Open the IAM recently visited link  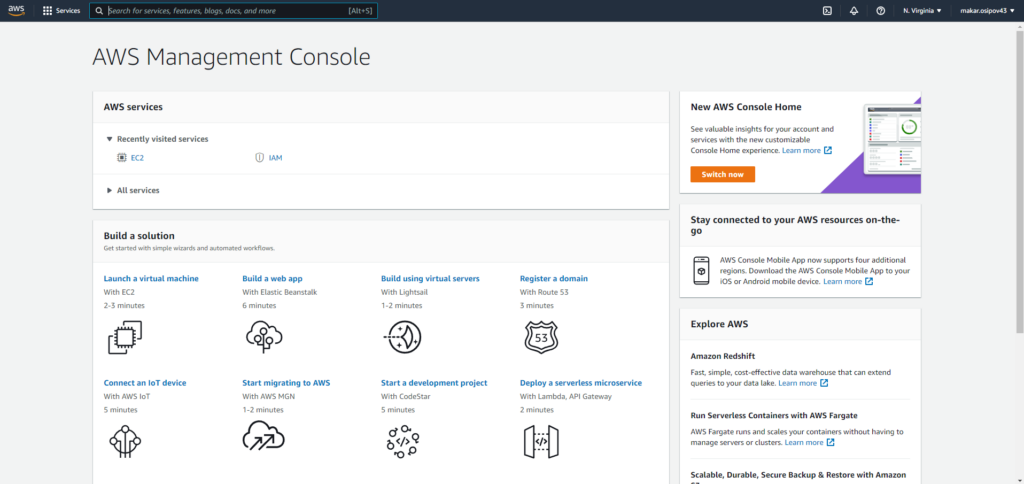[276, 157]
